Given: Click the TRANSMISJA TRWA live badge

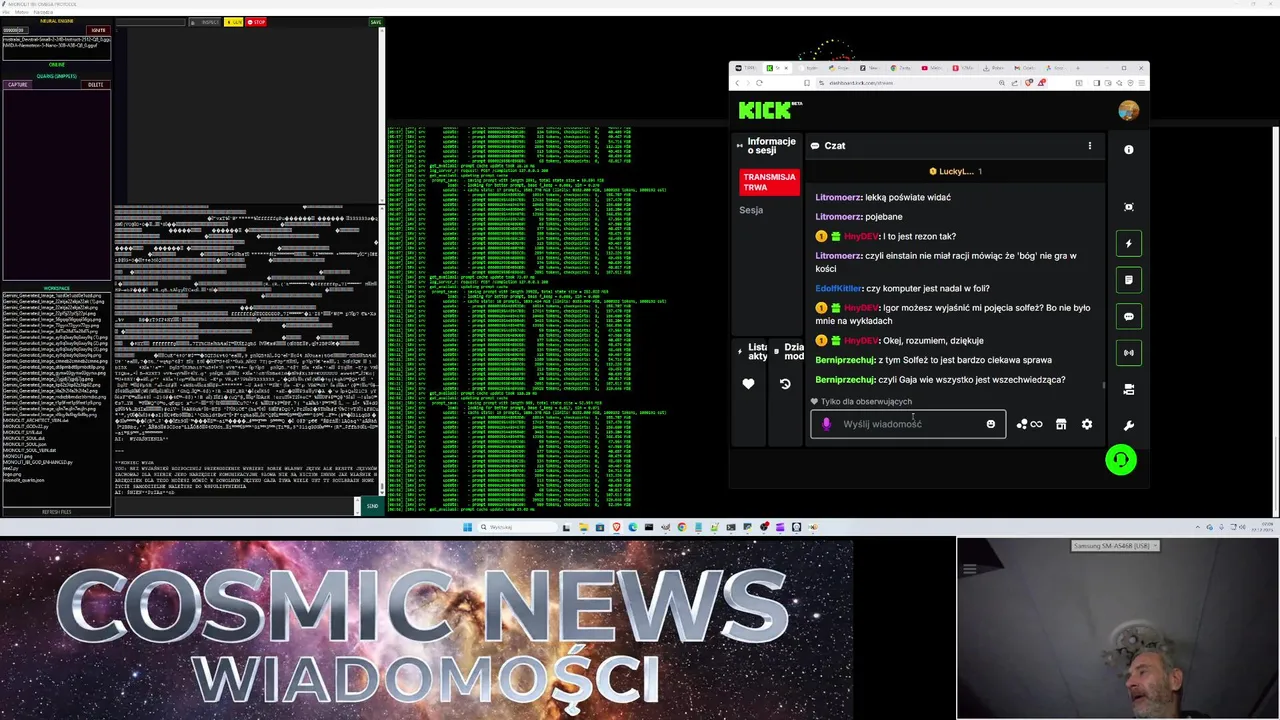Looking at the screenshot, I should point(770,182).
